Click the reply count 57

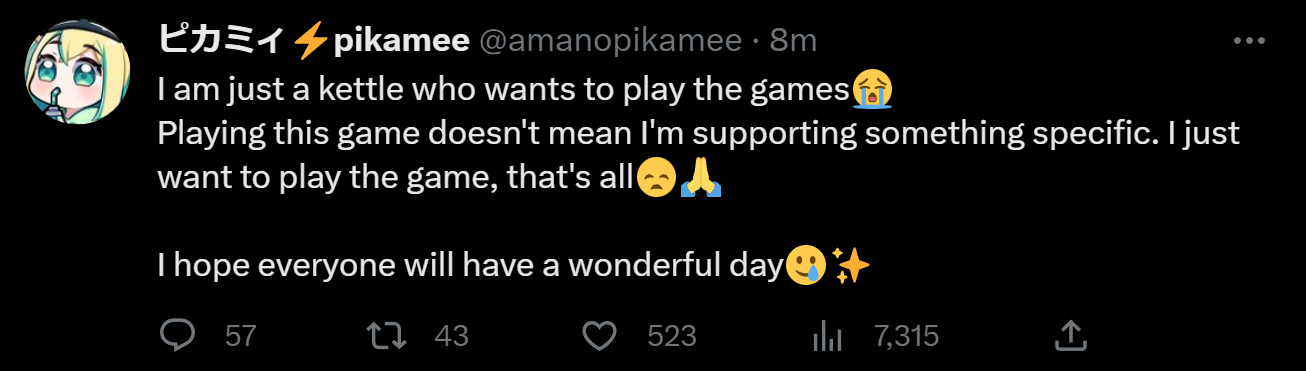[241, 336]
